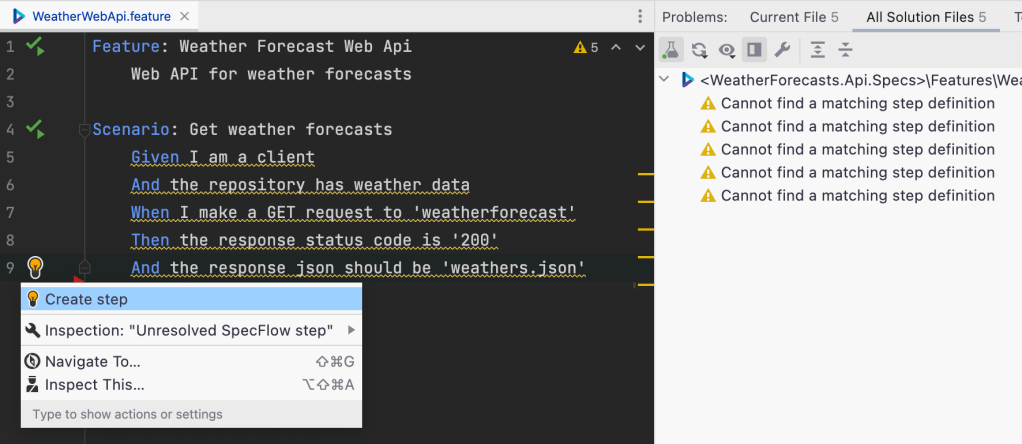Toggle the preview panel layout icon
Screen dimensions: 1022x444
coord(754,50)
